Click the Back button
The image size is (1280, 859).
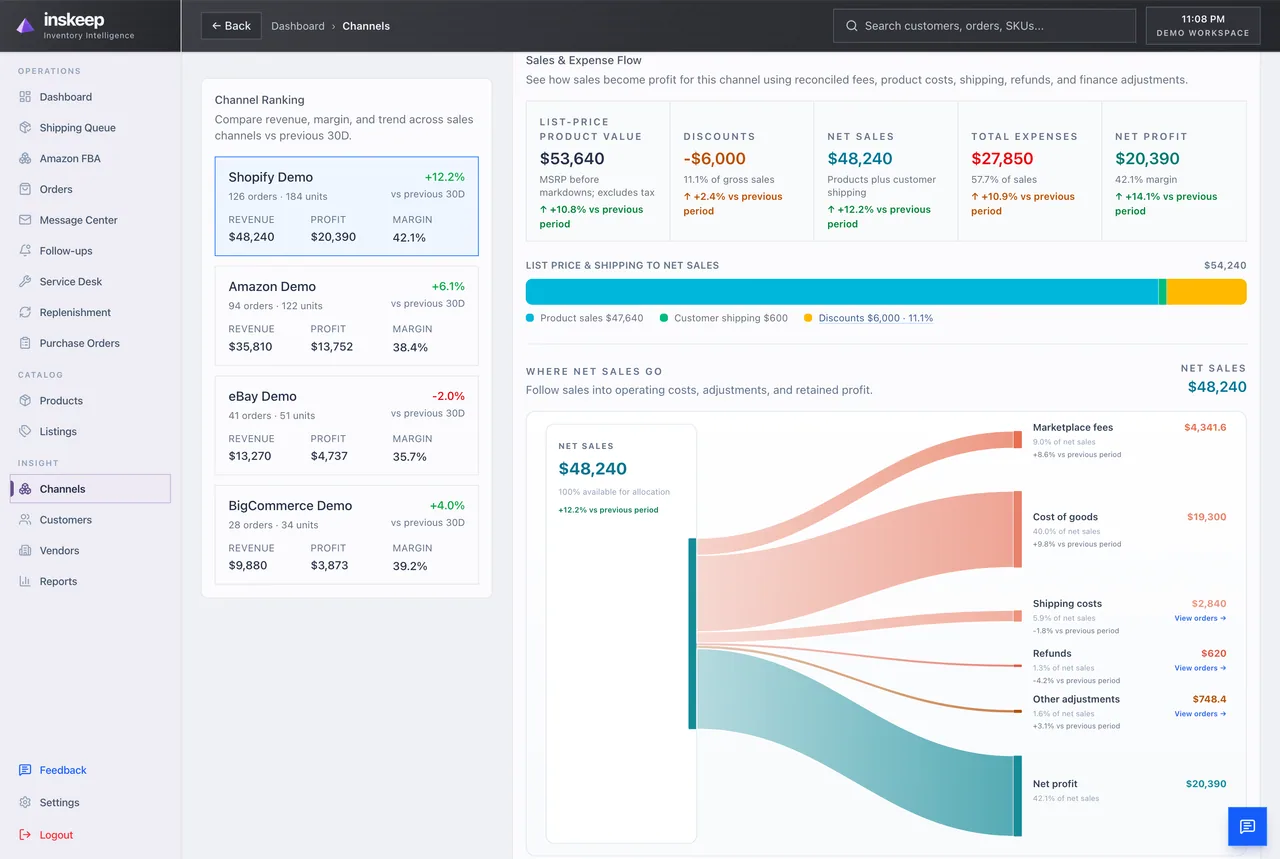coord(231,26)
